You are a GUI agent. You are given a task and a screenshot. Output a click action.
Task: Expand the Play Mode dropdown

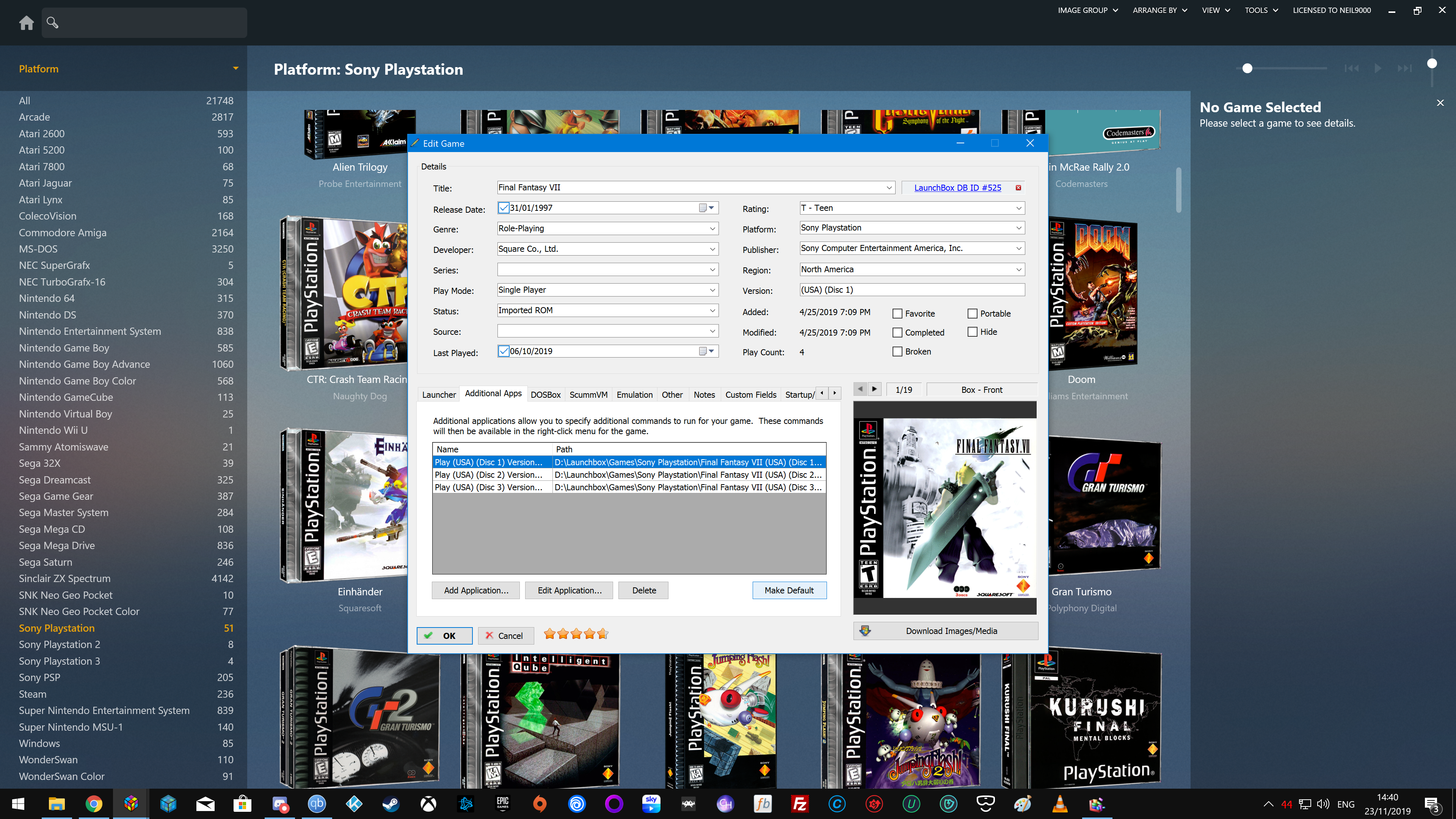[x=713, y=290]
